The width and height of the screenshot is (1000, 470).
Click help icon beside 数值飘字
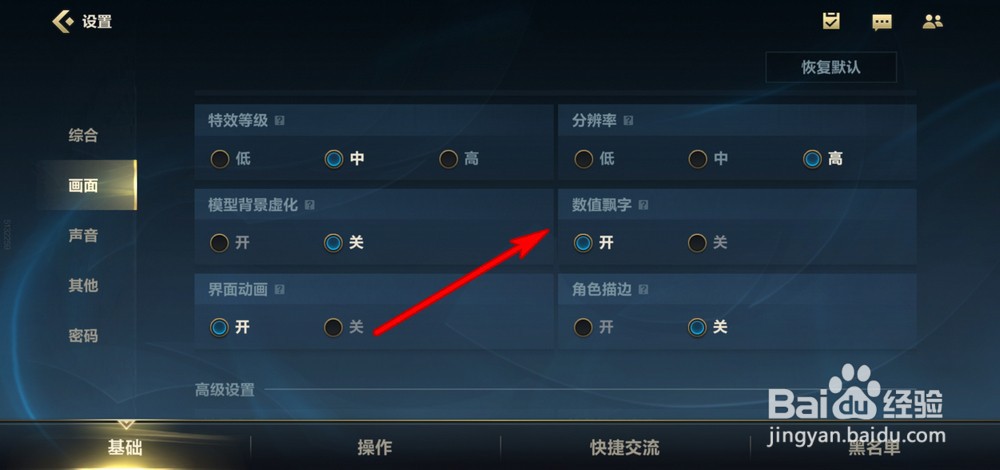[643, 205]
